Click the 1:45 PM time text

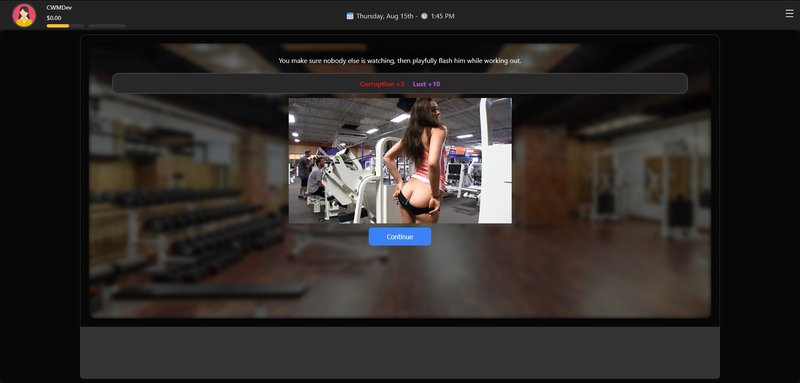click(442, 16)
